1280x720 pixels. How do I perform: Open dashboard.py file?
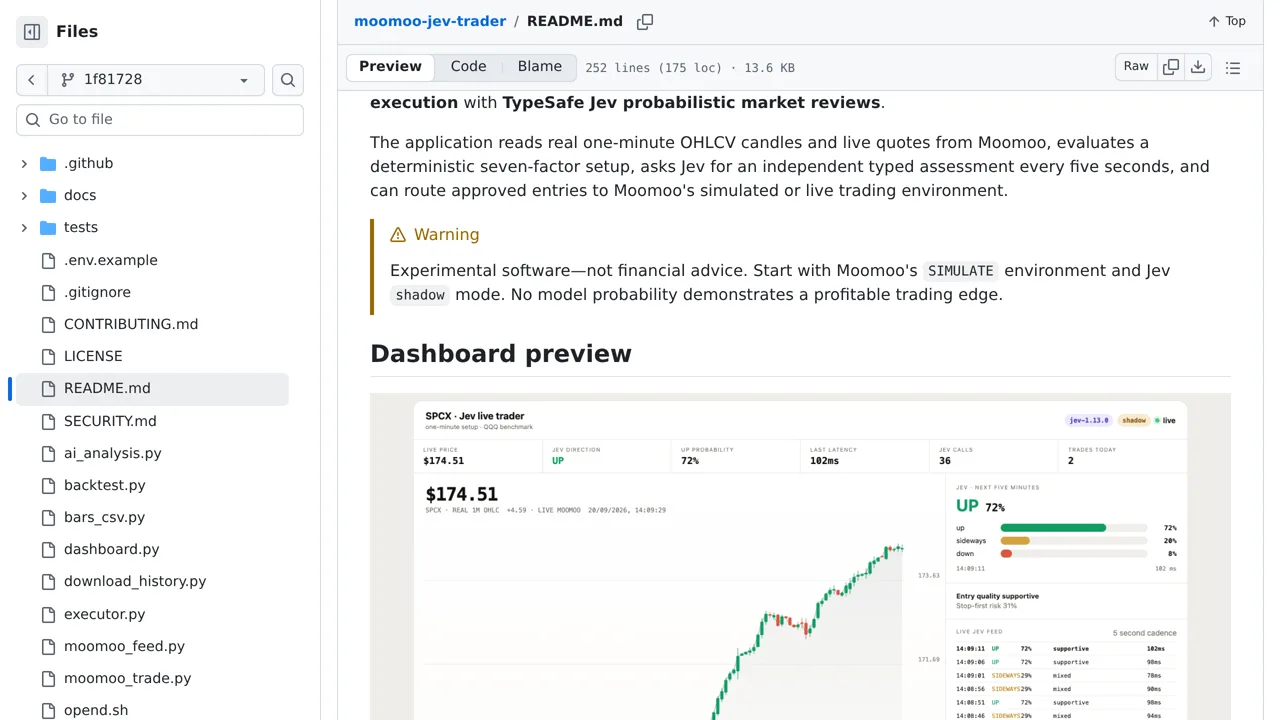tap(112, 549)
